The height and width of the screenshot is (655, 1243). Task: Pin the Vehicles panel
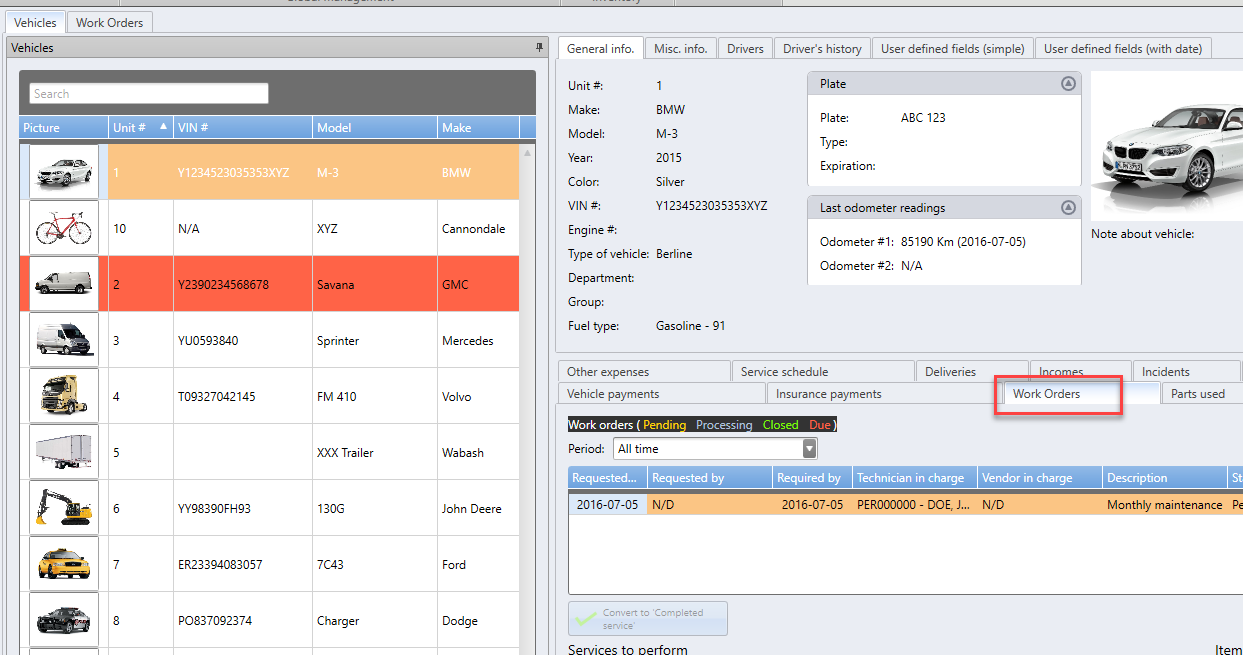tap(540, 47)
